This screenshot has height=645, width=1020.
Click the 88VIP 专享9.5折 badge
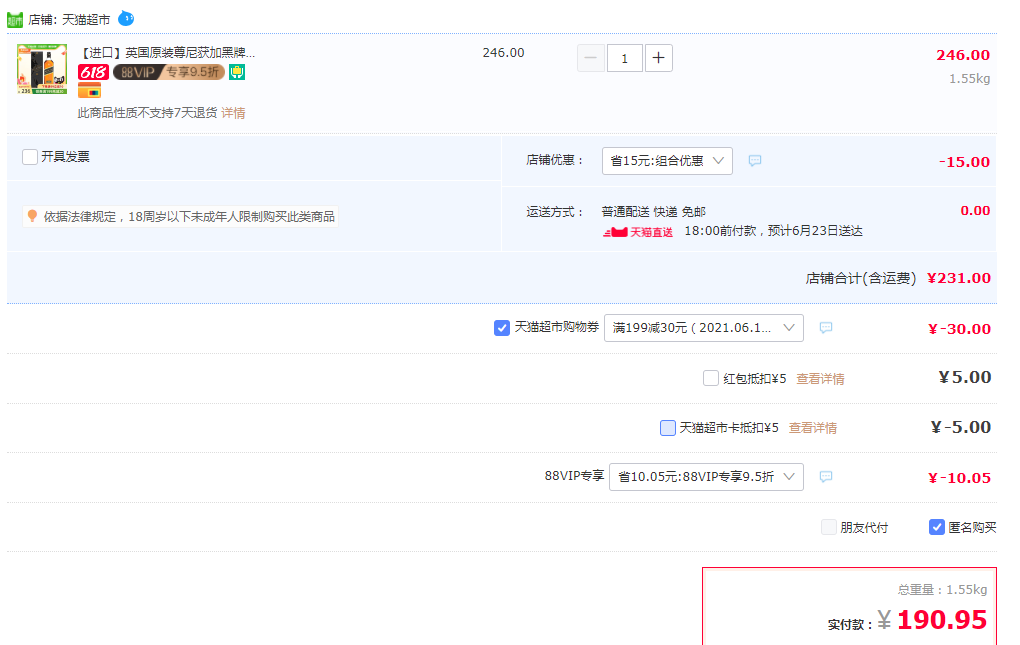[169, 72]
